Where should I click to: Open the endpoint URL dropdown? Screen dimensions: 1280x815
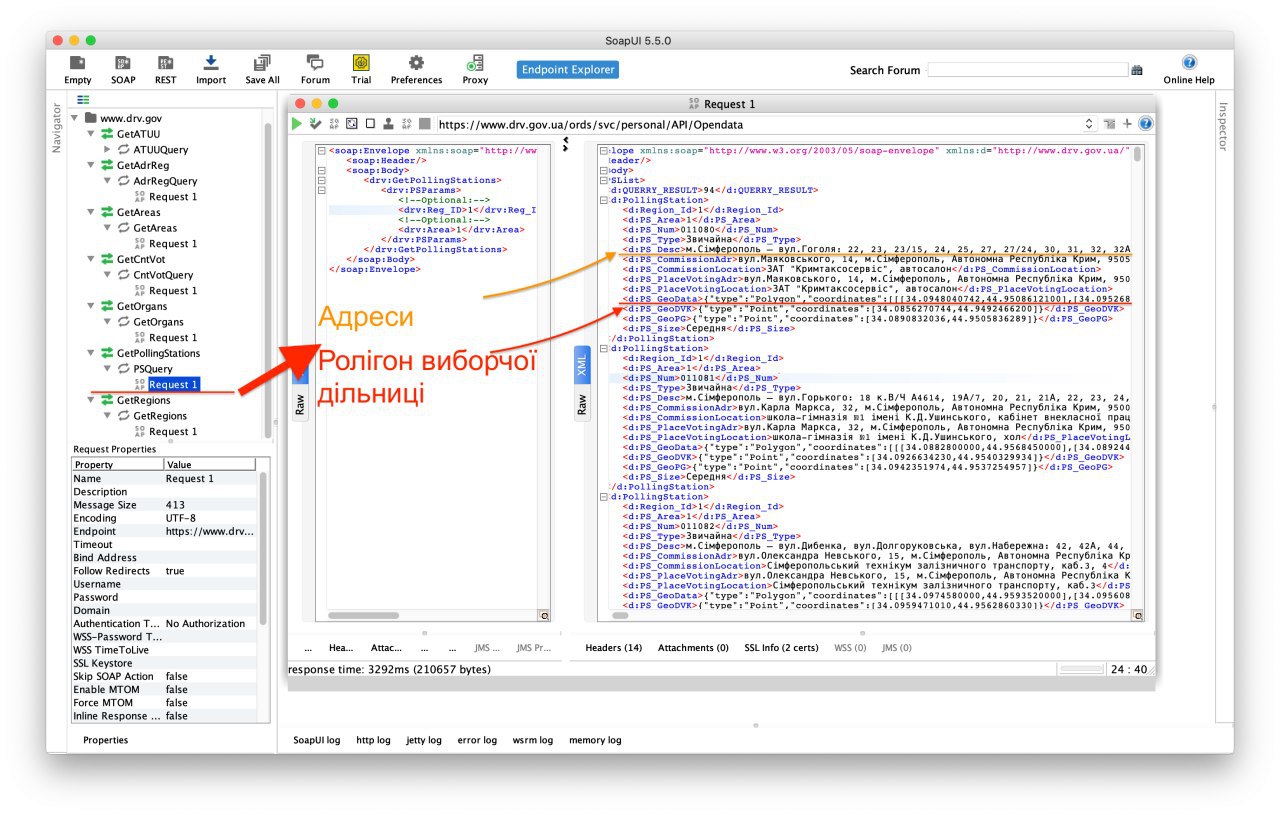[1090, 124]
